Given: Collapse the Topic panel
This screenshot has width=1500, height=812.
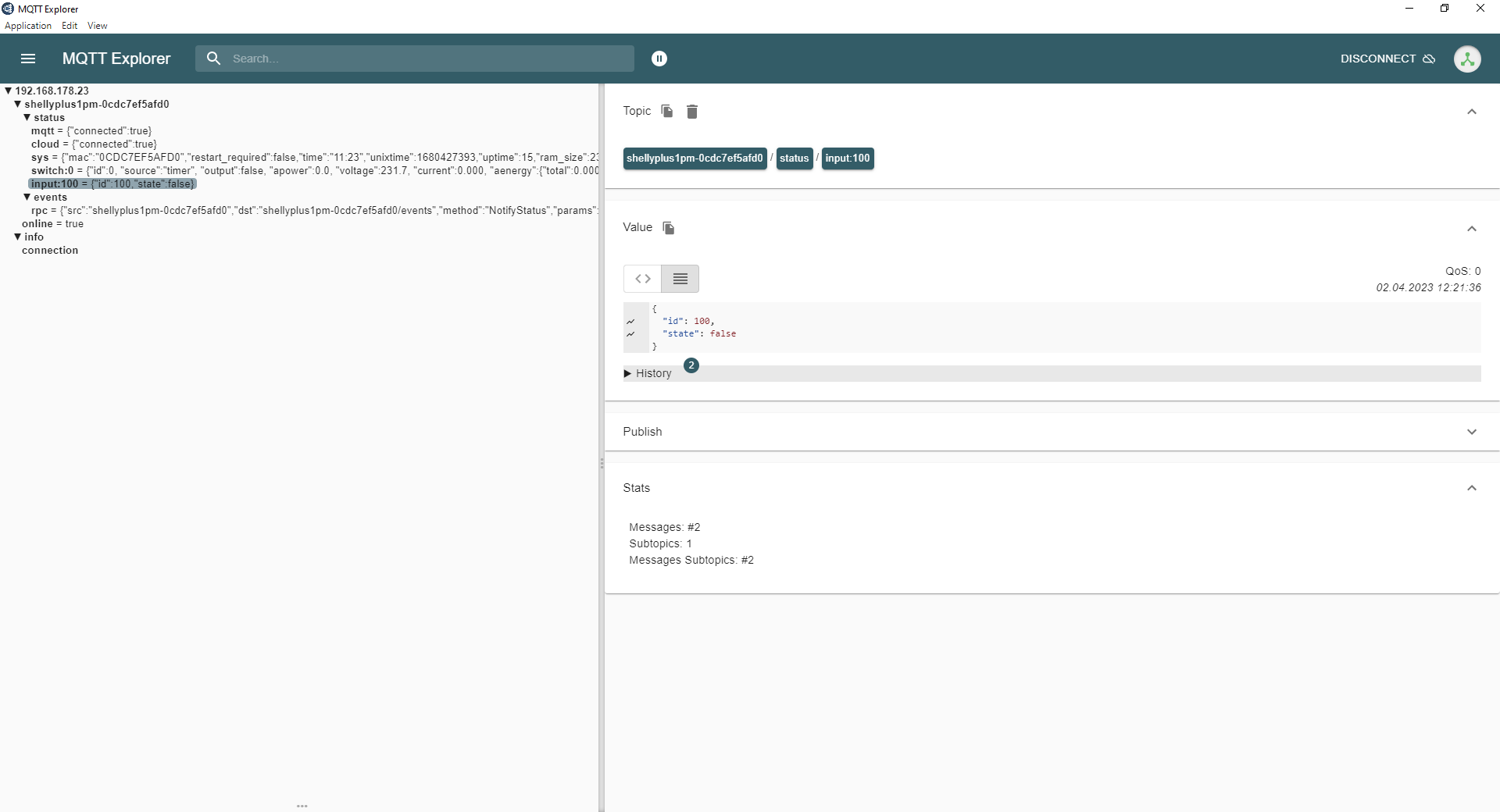Looking at the screenshot, I should click(x=1472, y=112).
